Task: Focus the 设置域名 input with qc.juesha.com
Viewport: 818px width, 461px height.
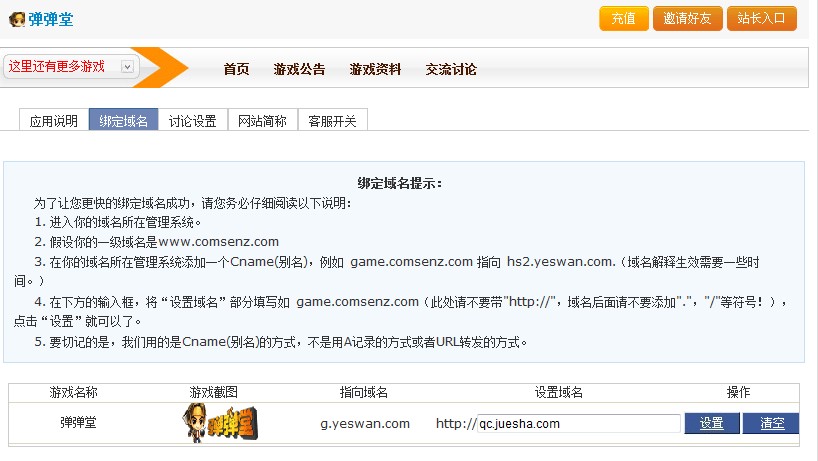Action: click(x=579, y=423)
